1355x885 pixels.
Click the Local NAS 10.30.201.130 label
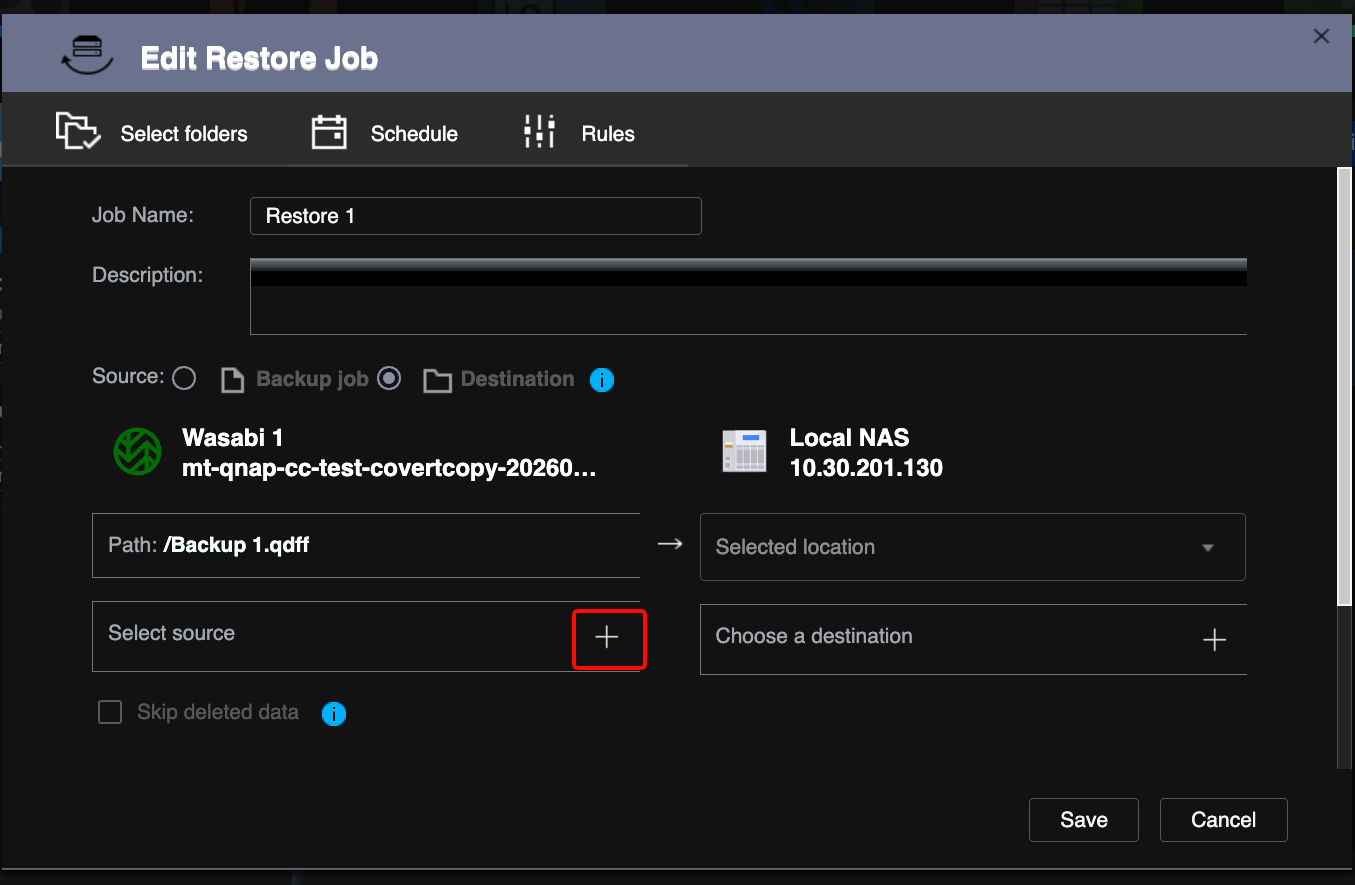pos(866,452)
